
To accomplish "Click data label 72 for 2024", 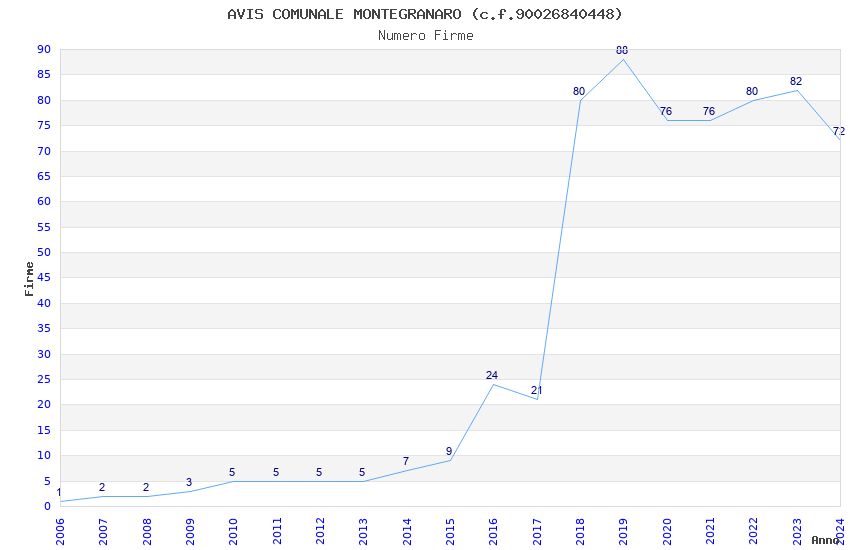I will [839, 131].
